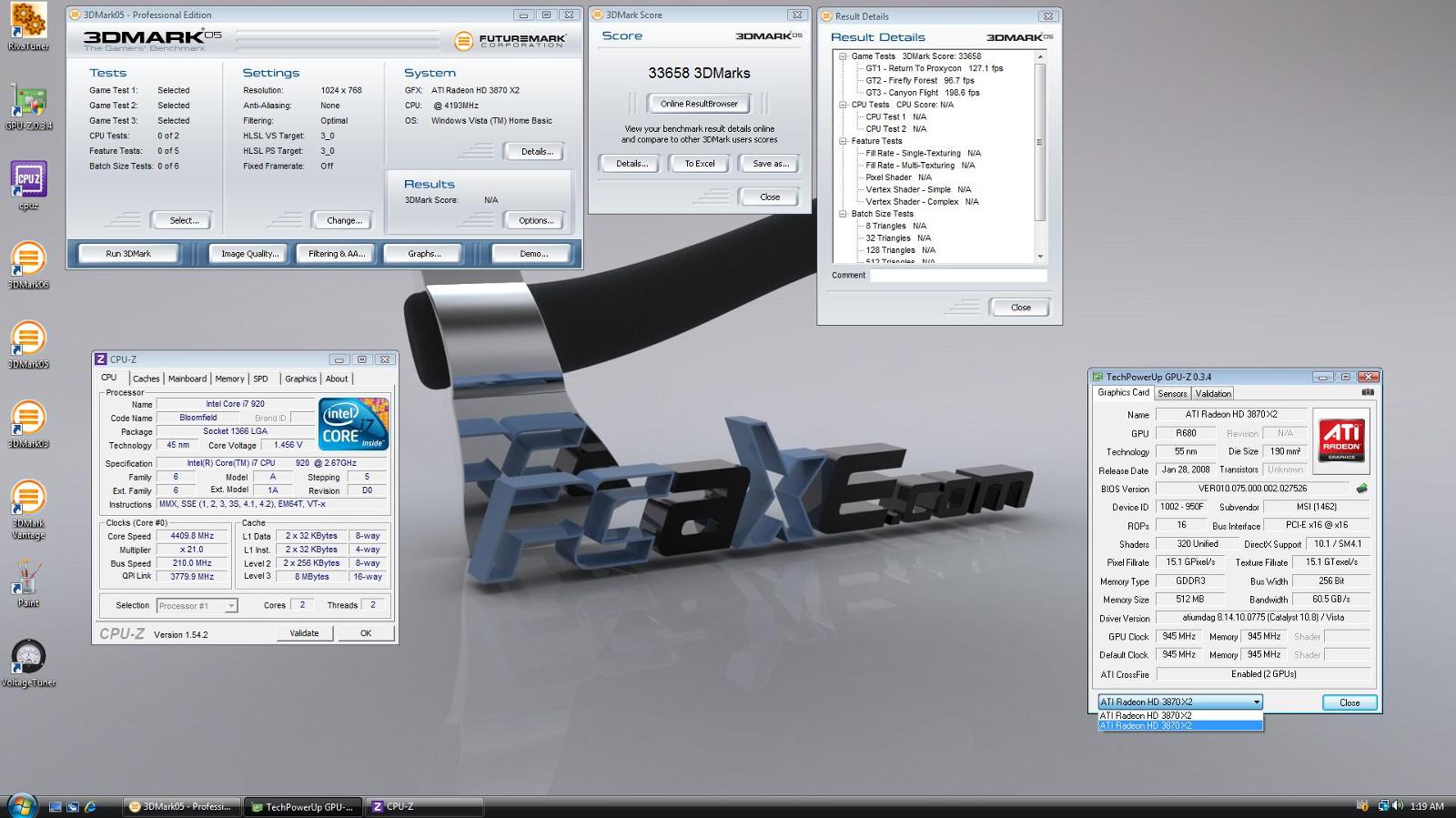Click the volume icon in system tray
The width and height of the screenshot is (1456, 818).
pos(1396,806)
